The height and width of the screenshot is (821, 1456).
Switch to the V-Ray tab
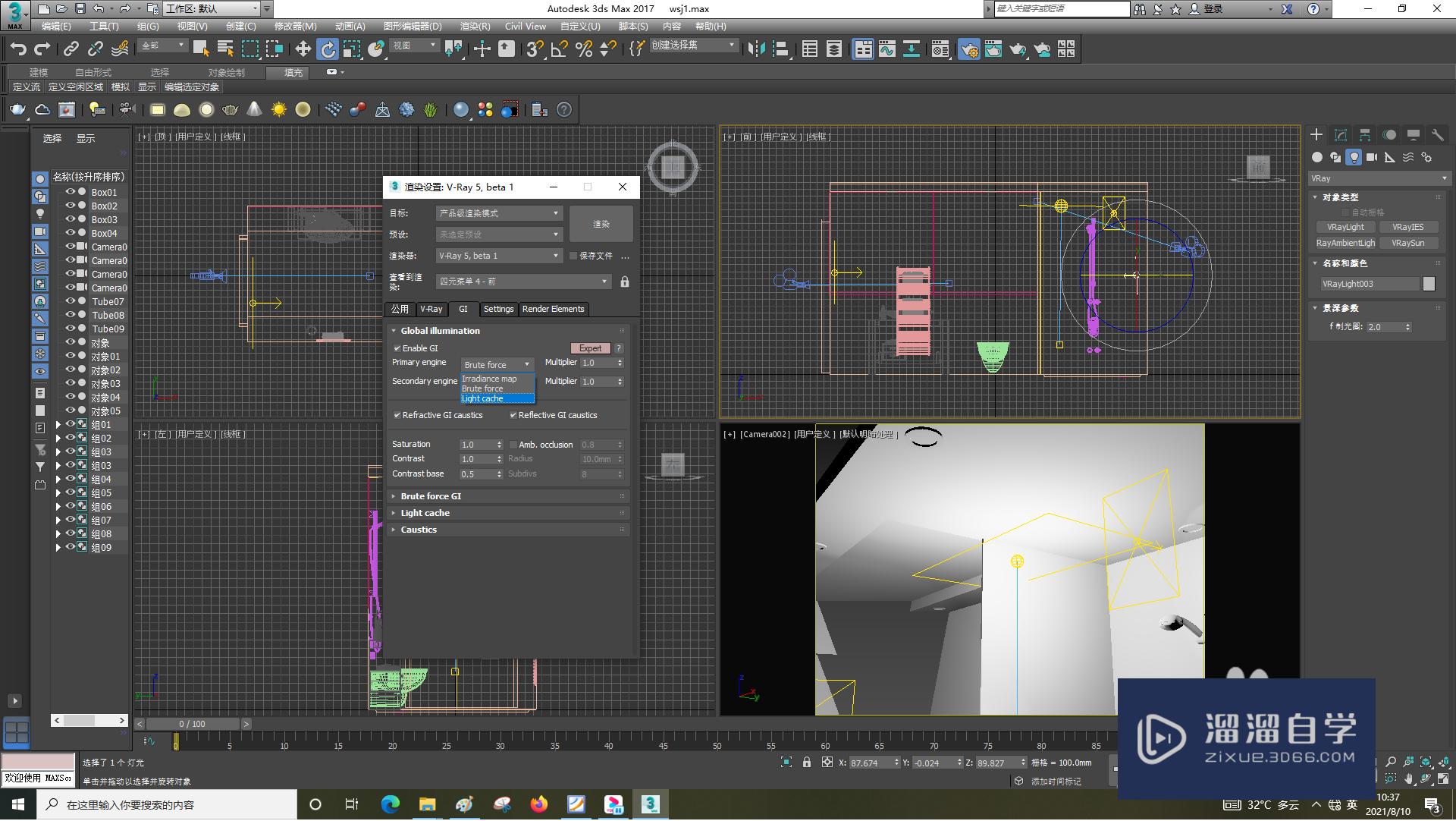tap(432, 308)
